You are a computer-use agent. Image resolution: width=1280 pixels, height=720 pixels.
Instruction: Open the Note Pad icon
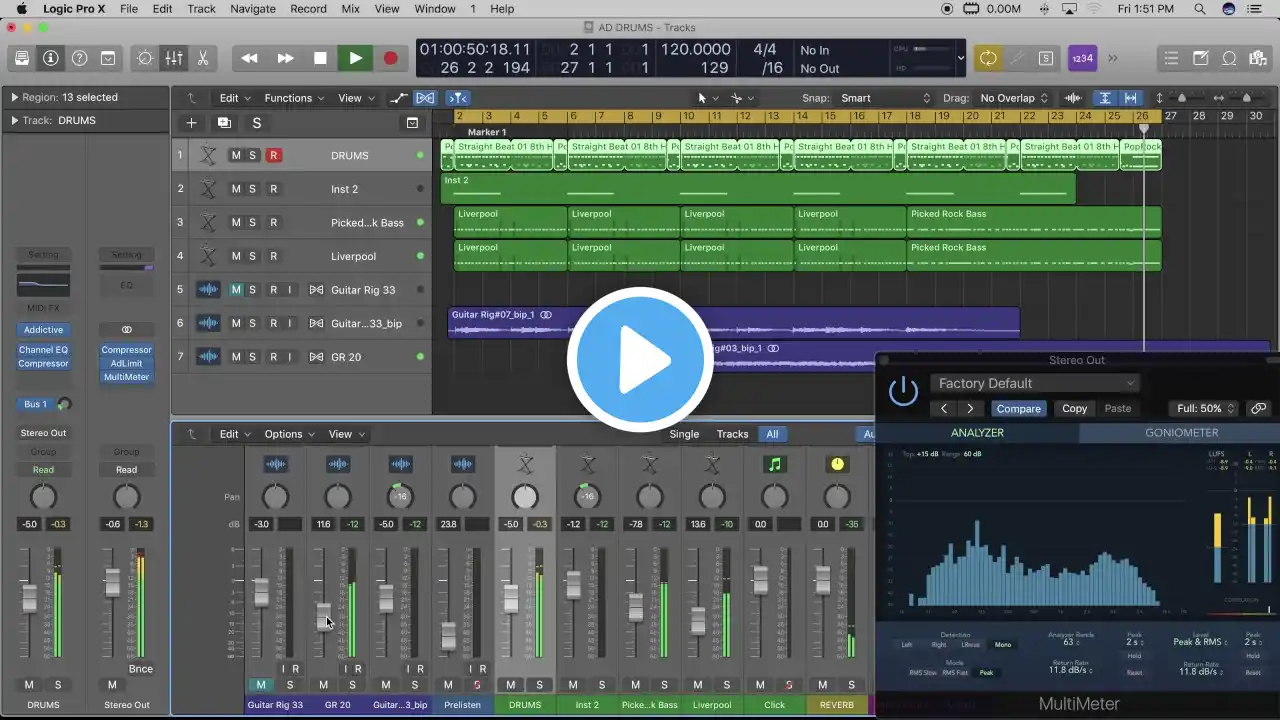pos(1201,58)
